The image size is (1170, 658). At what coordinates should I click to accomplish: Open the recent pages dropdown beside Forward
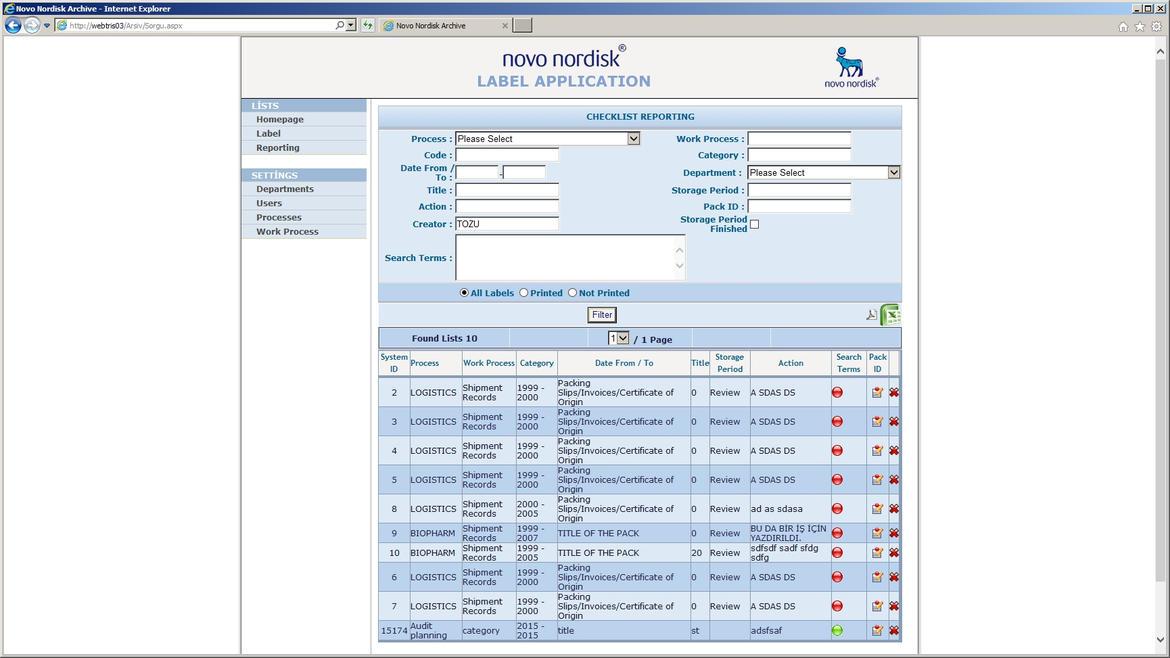[x=47, y=25]
